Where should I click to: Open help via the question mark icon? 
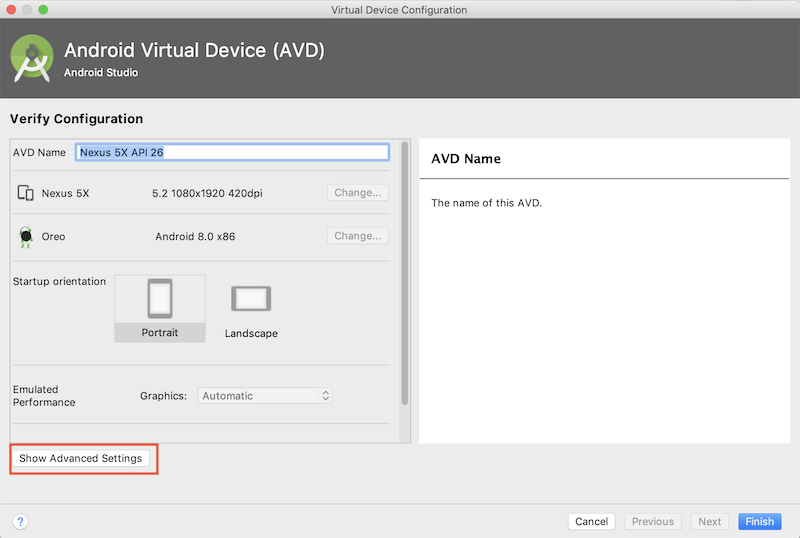(20, 521)
